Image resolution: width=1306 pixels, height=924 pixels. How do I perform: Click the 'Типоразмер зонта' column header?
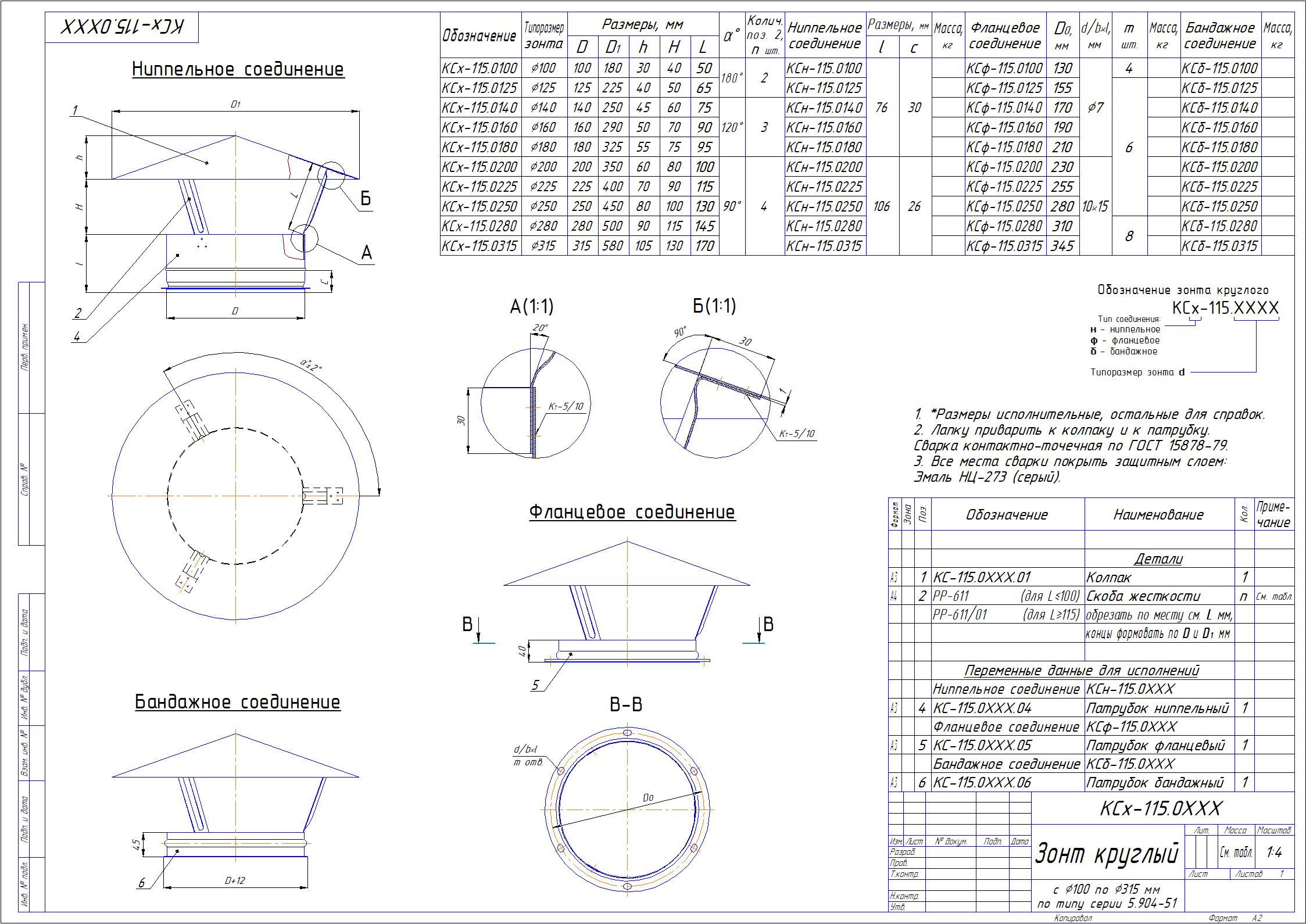(x=544, y=36)
